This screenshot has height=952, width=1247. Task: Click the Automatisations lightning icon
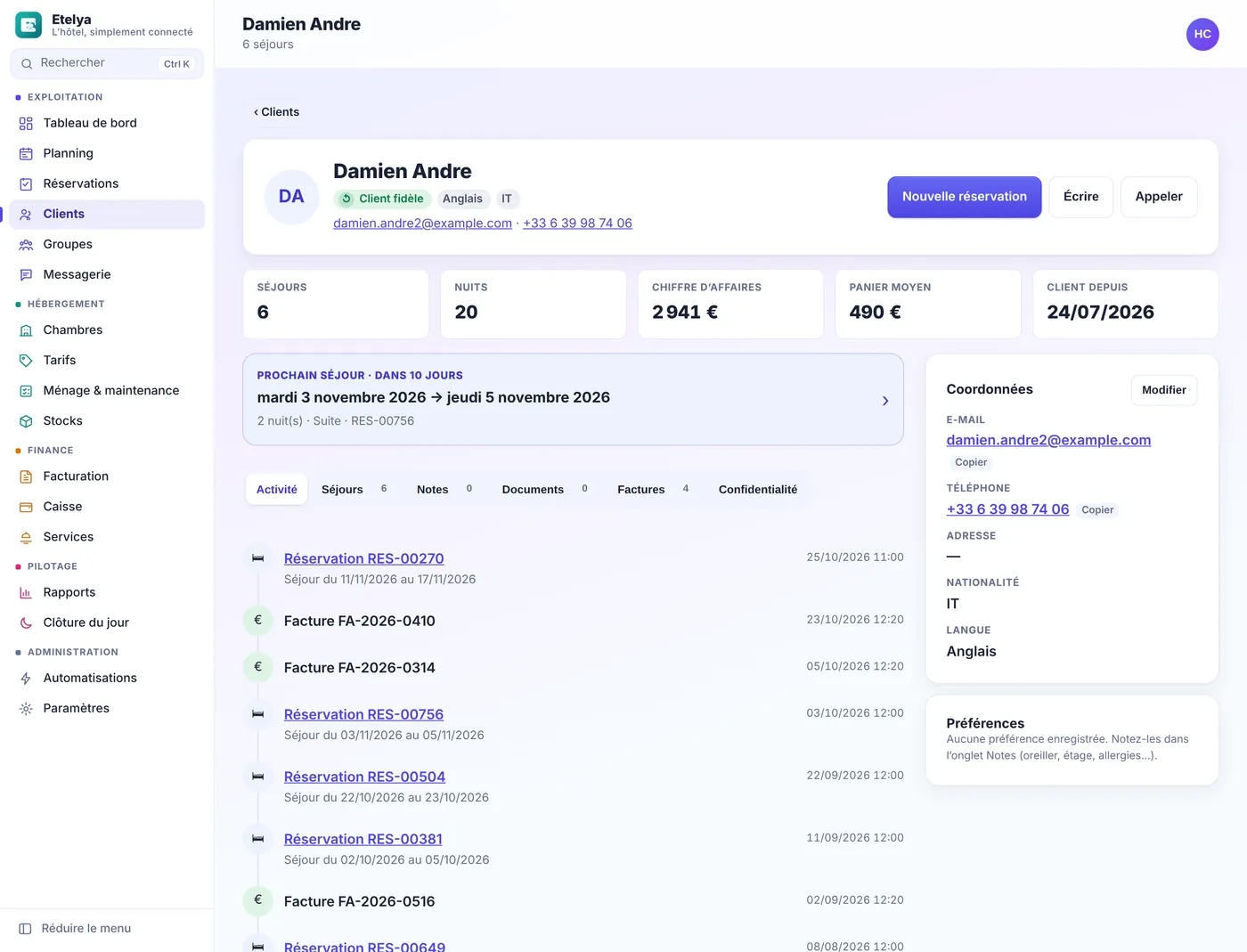[26, 679]
